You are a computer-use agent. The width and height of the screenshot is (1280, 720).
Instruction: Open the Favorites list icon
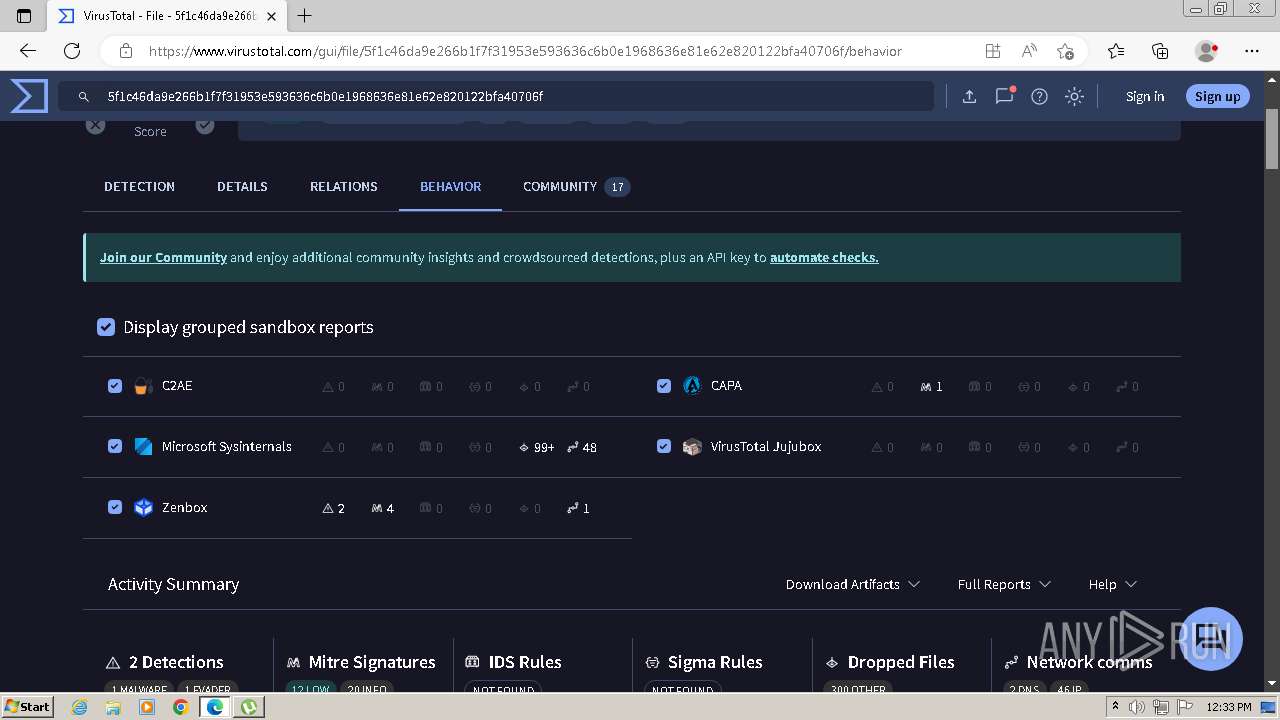tap(1116, 50)
